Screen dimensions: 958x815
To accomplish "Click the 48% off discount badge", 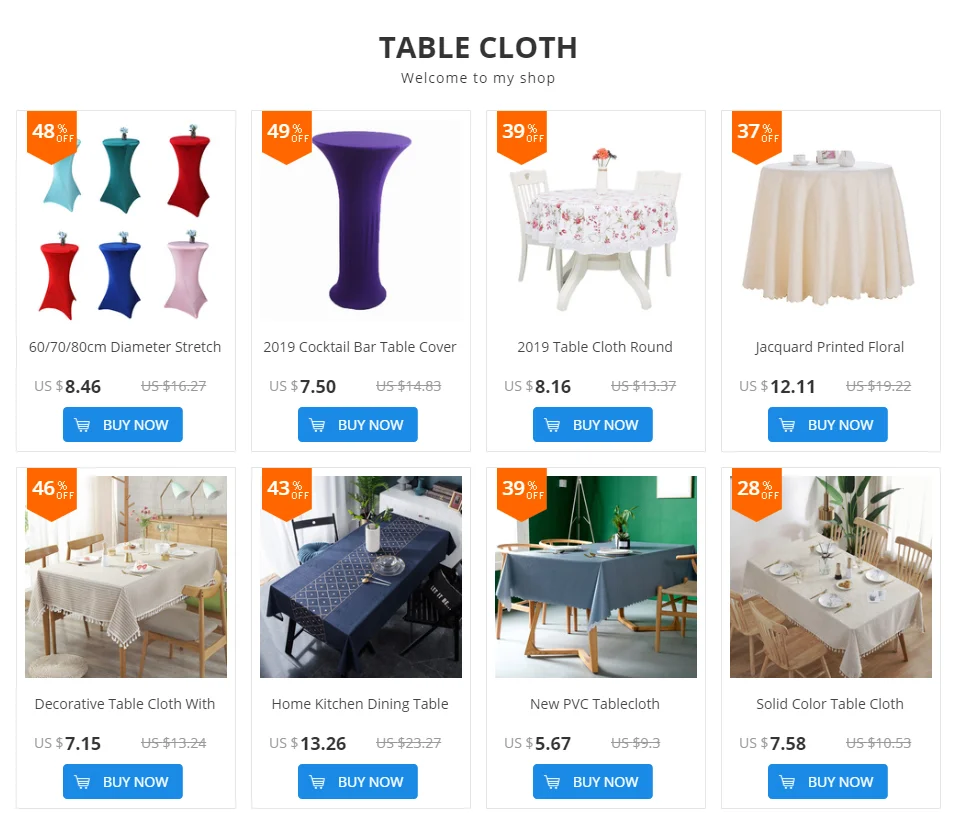I will (x=52, y=136).
